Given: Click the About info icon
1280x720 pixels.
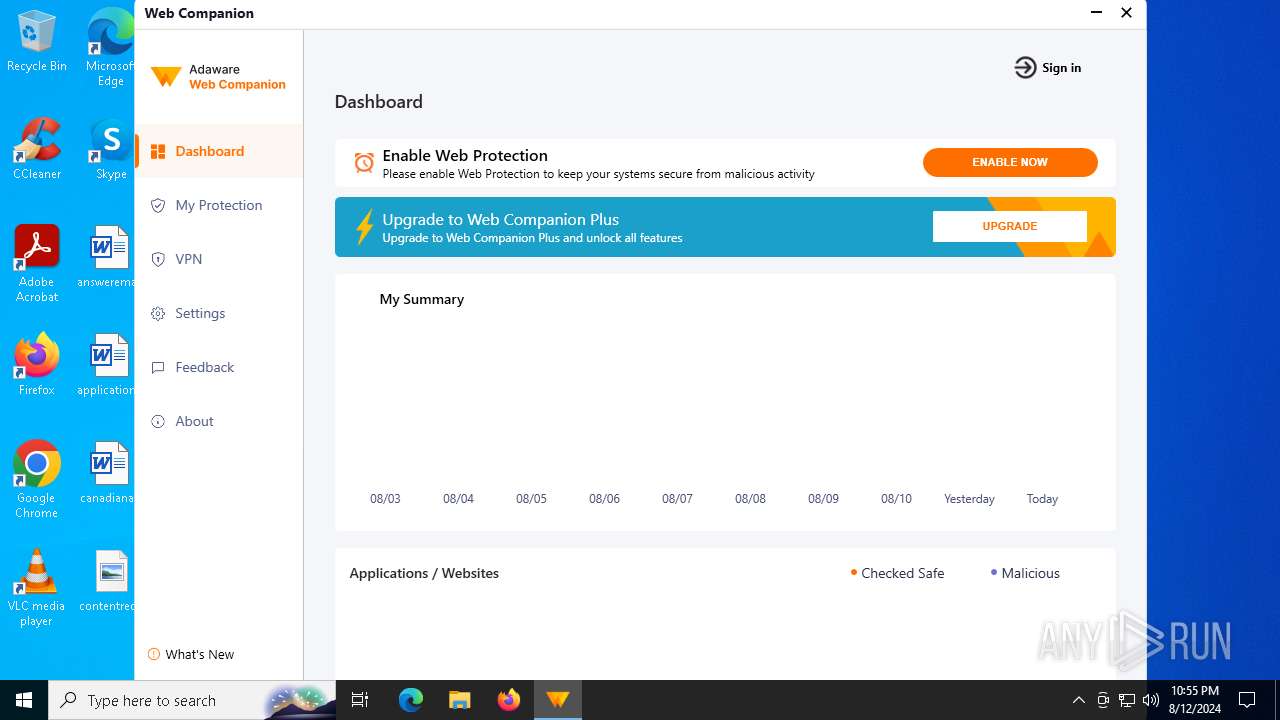Looking at the screenshot, I should [x=158, y=421].
